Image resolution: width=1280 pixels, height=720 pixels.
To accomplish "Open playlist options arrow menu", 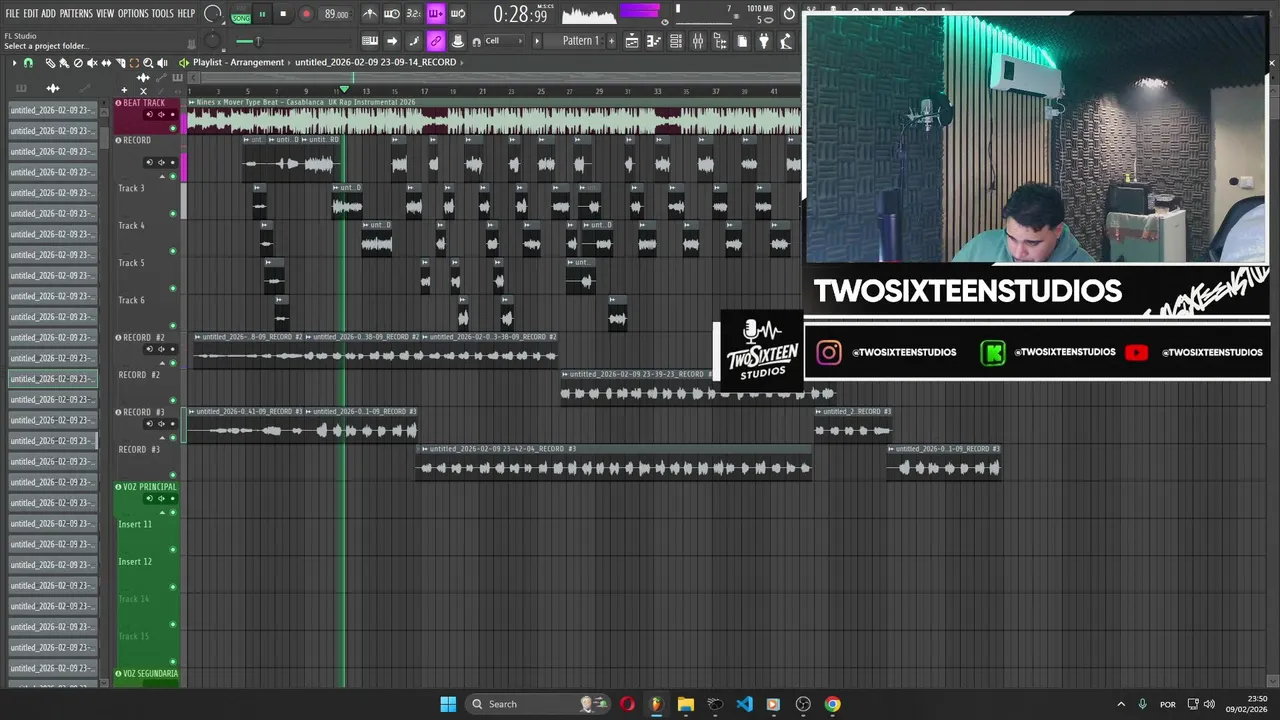I will click(14, 63).
